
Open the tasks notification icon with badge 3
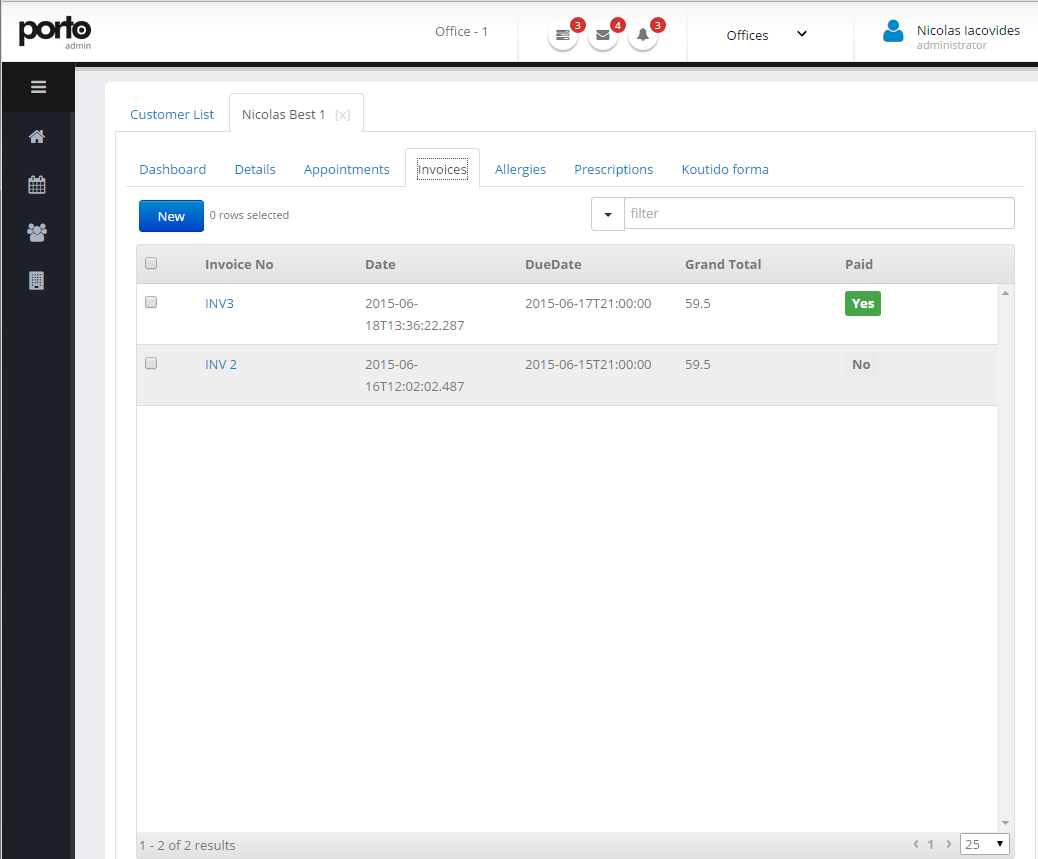[x=563, y=35]
